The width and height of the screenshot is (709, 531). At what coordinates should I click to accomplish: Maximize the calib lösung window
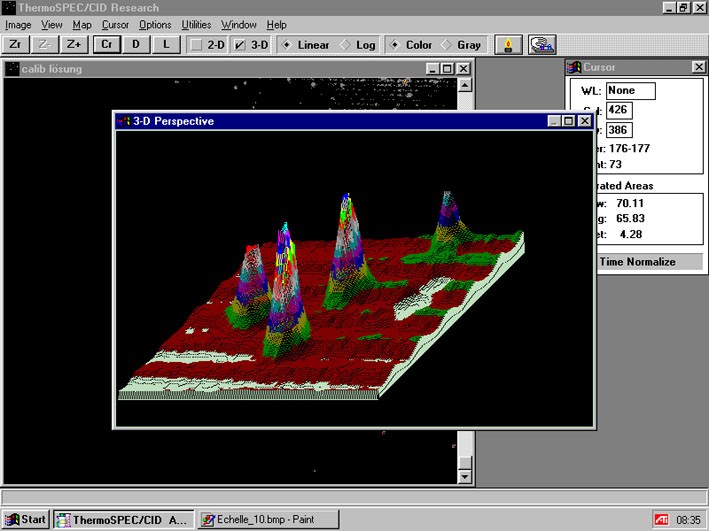click(x=447, y=69)
